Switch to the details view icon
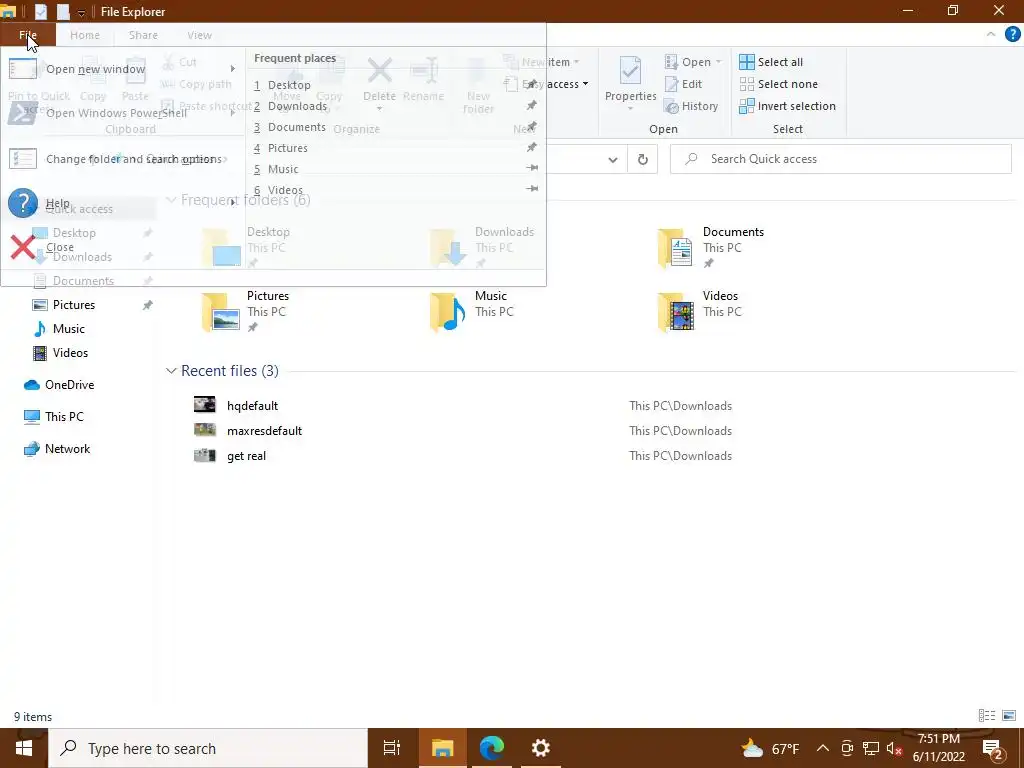 click(x=987, y=716)
